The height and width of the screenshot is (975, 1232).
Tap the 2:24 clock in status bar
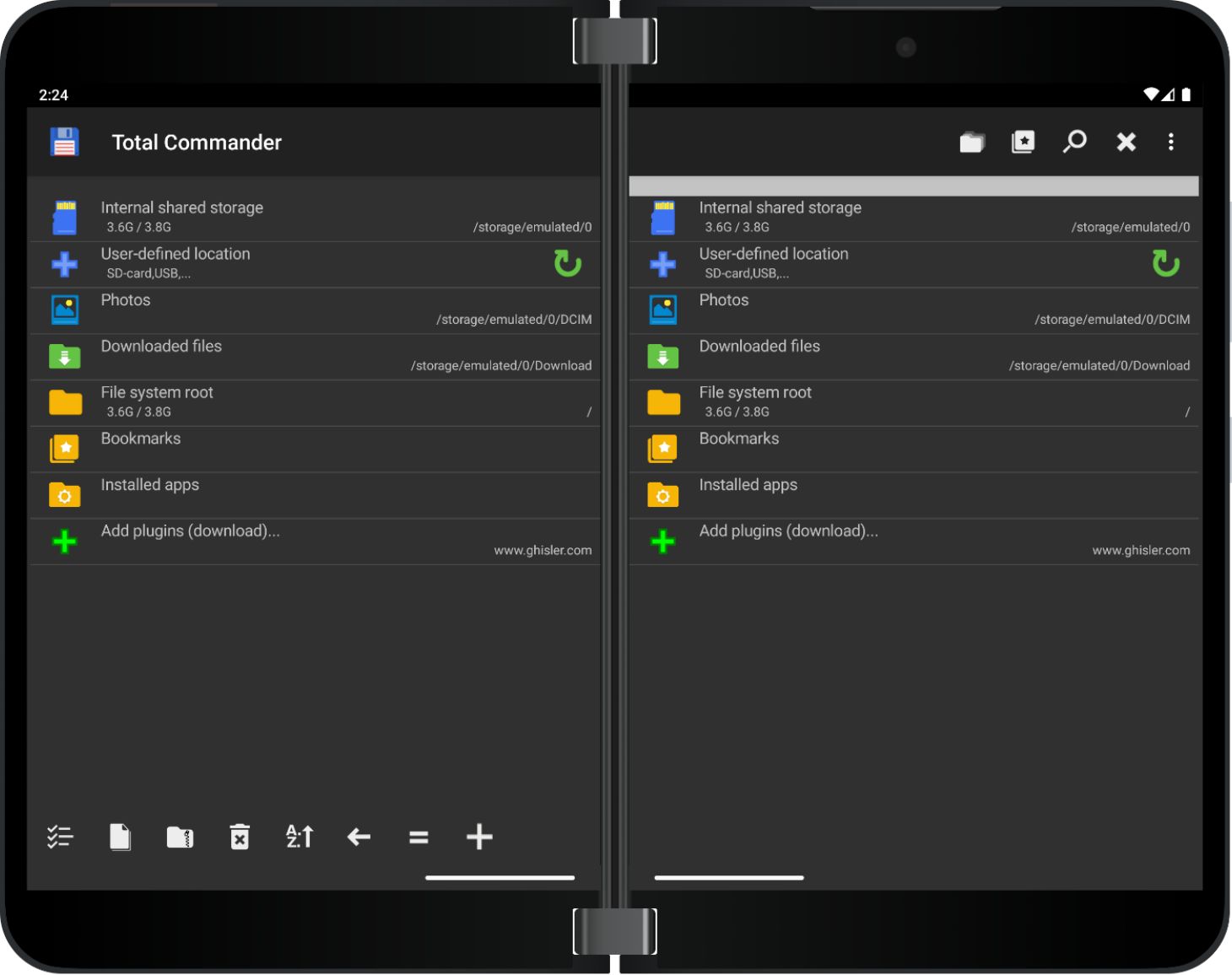point(53,95)
